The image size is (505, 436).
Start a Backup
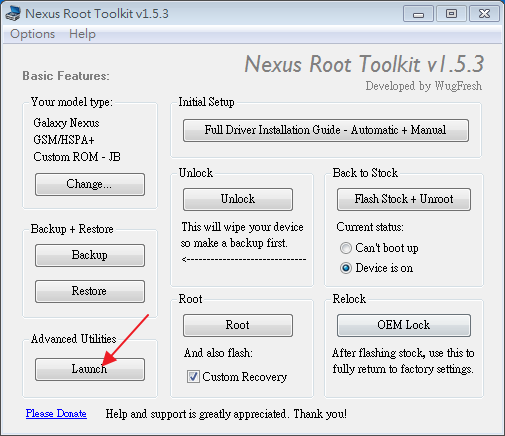90,255
